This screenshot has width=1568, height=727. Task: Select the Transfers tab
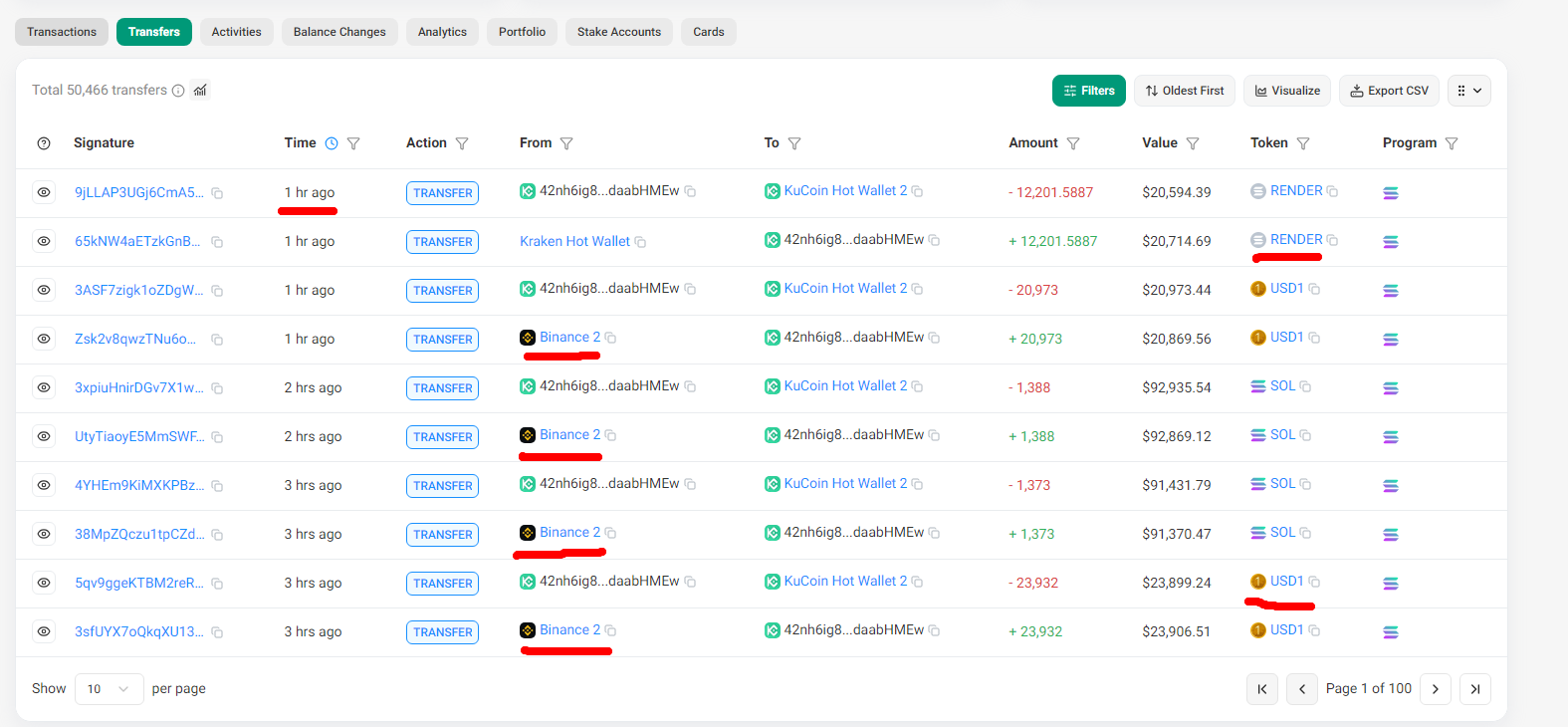click(x=154, y=32)
